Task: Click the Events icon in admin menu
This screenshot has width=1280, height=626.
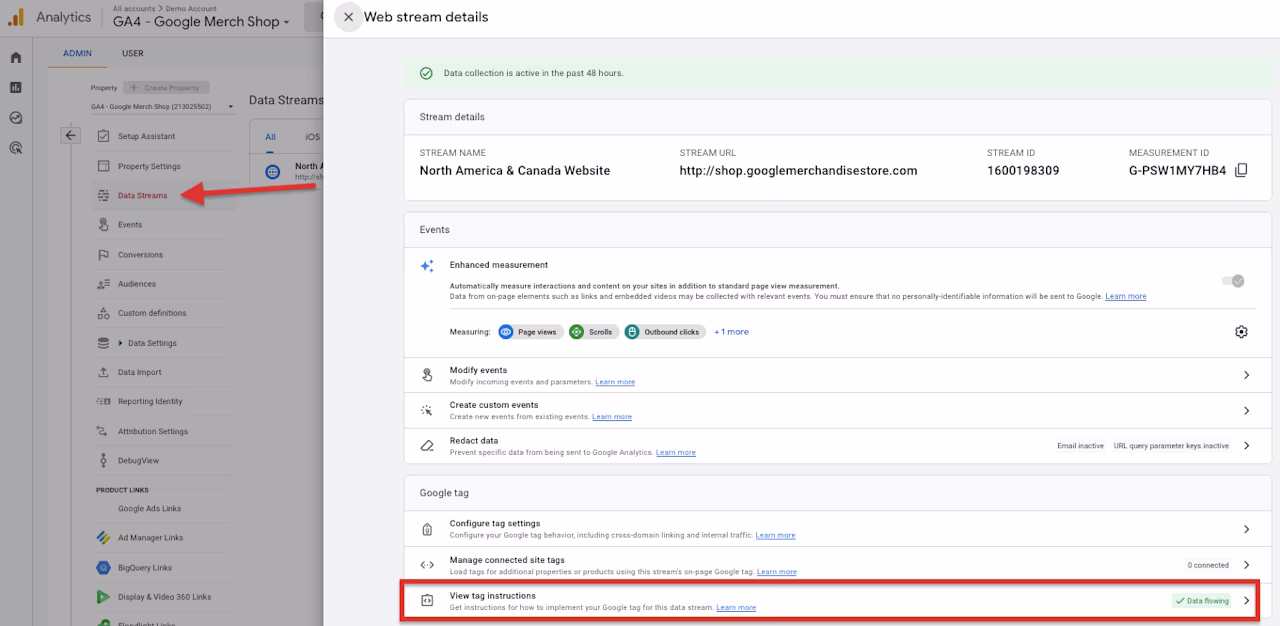Action: click(x=103, y=225)
